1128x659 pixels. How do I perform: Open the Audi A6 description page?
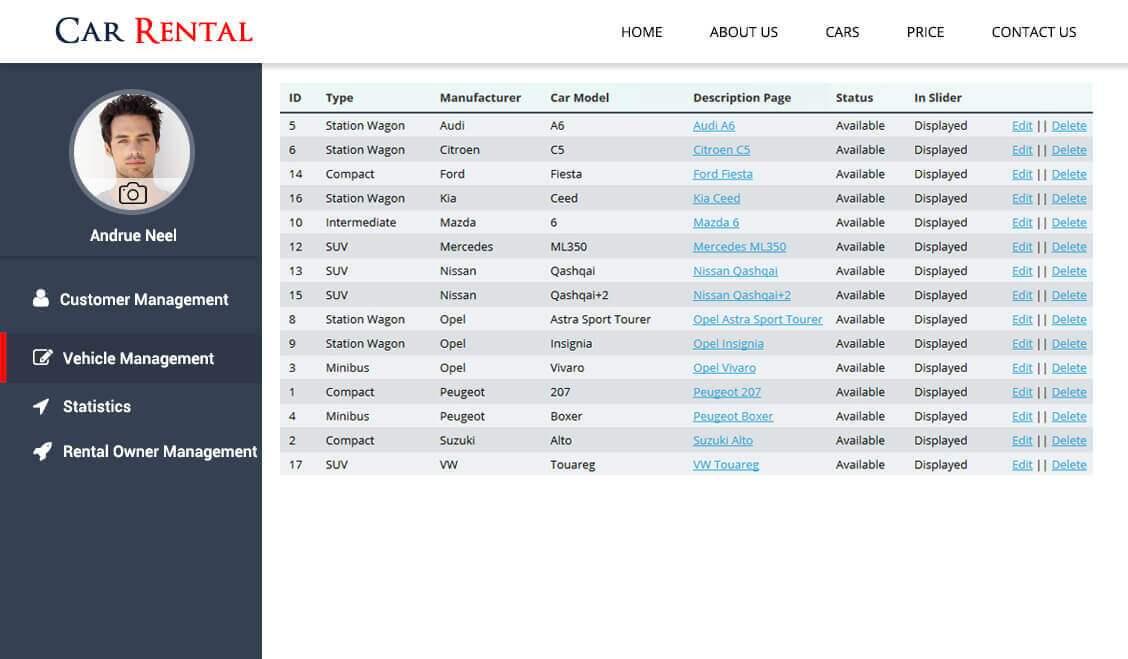pos(713,126)
